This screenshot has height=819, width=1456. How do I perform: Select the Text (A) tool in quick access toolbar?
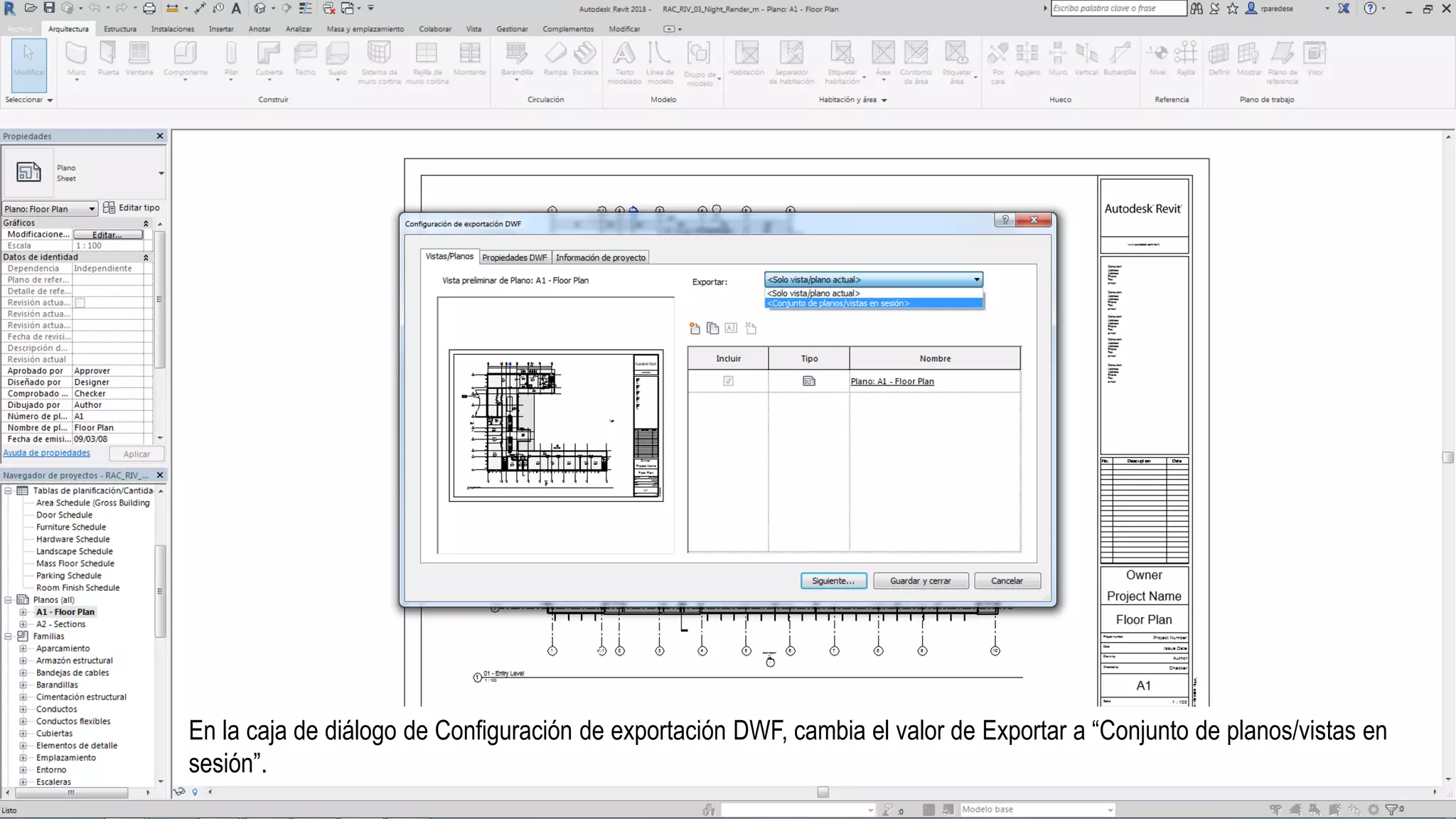point(236,9)
